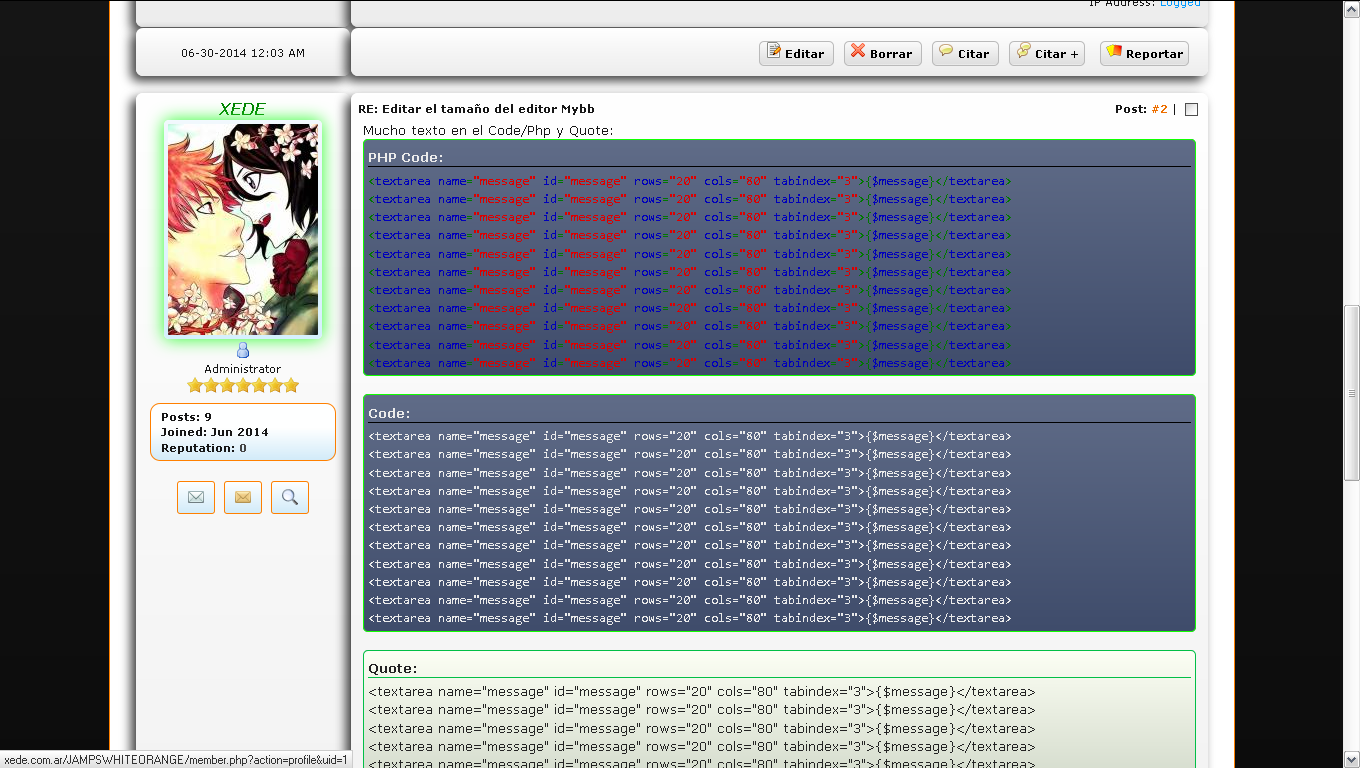Click the scrollbar down arrow
Screen dimensions: 1360x768
(1351, 759)
